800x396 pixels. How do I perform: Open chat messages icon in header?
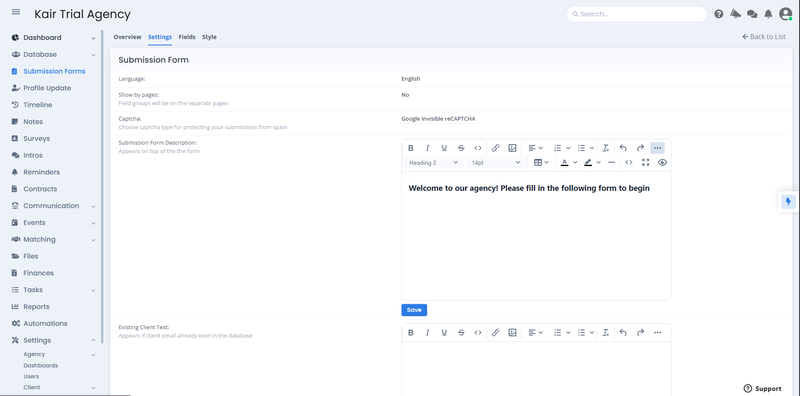click(x=752, y=14)
